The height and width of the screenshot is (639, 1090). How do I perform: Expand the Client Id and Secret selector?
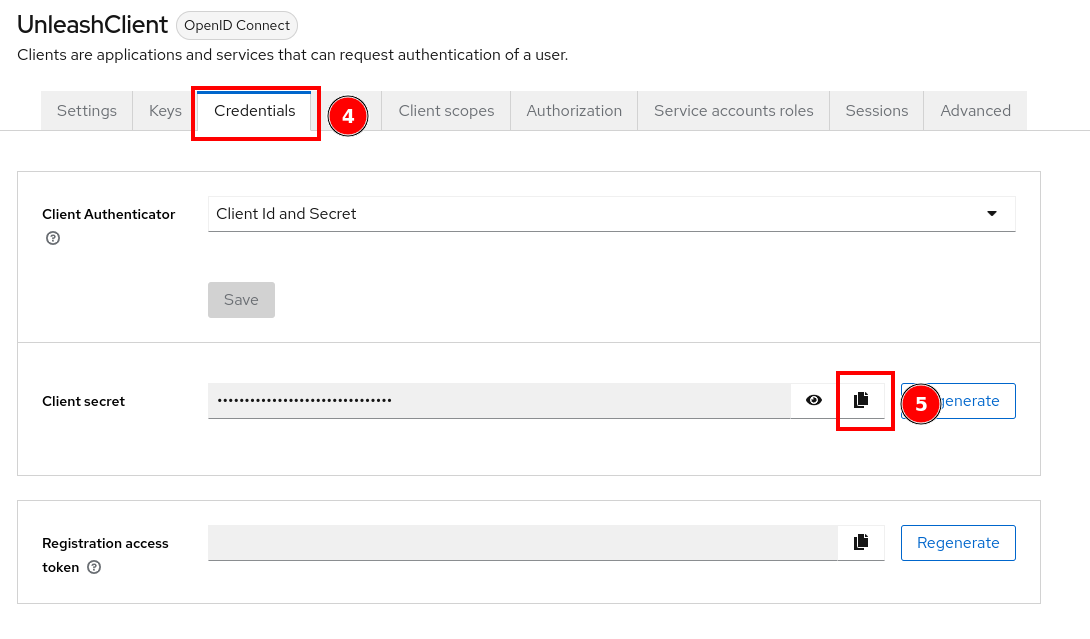(x=991, y=213)
